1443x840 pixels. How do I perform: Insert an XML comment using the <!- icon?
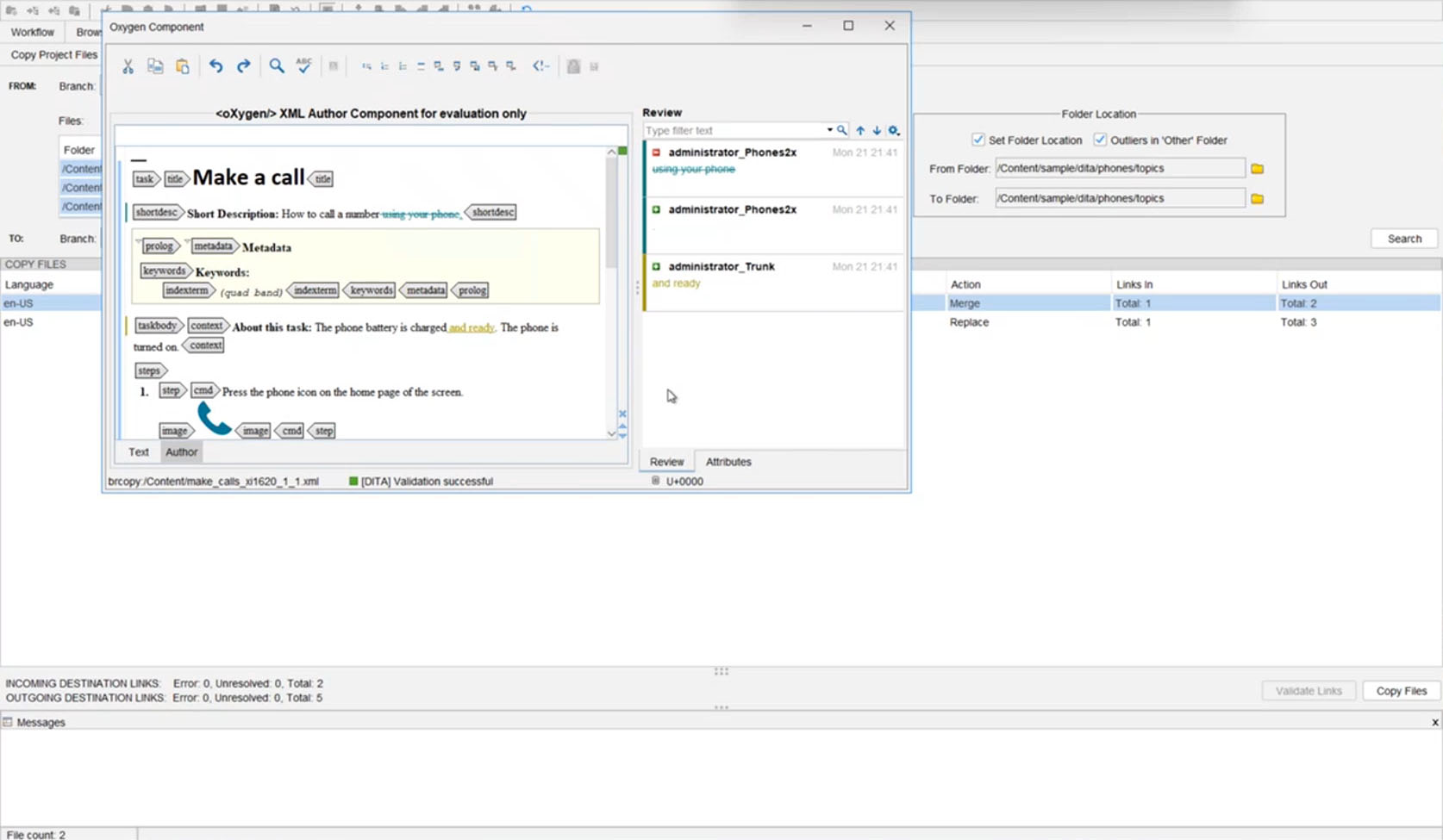coord(540,65)
